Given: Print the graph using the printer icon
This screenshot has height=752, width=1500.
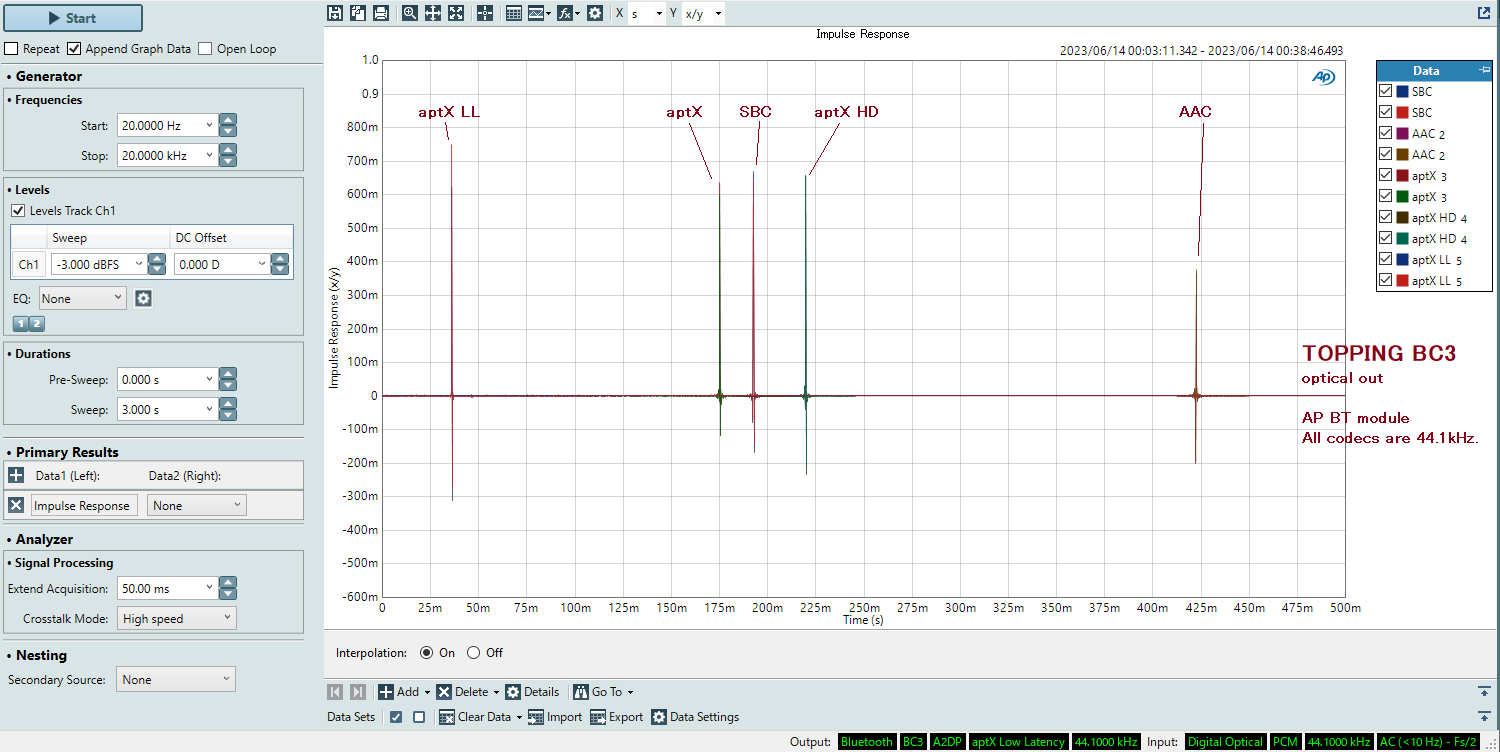Looking at the screenshot, I should tap(380, 13).
